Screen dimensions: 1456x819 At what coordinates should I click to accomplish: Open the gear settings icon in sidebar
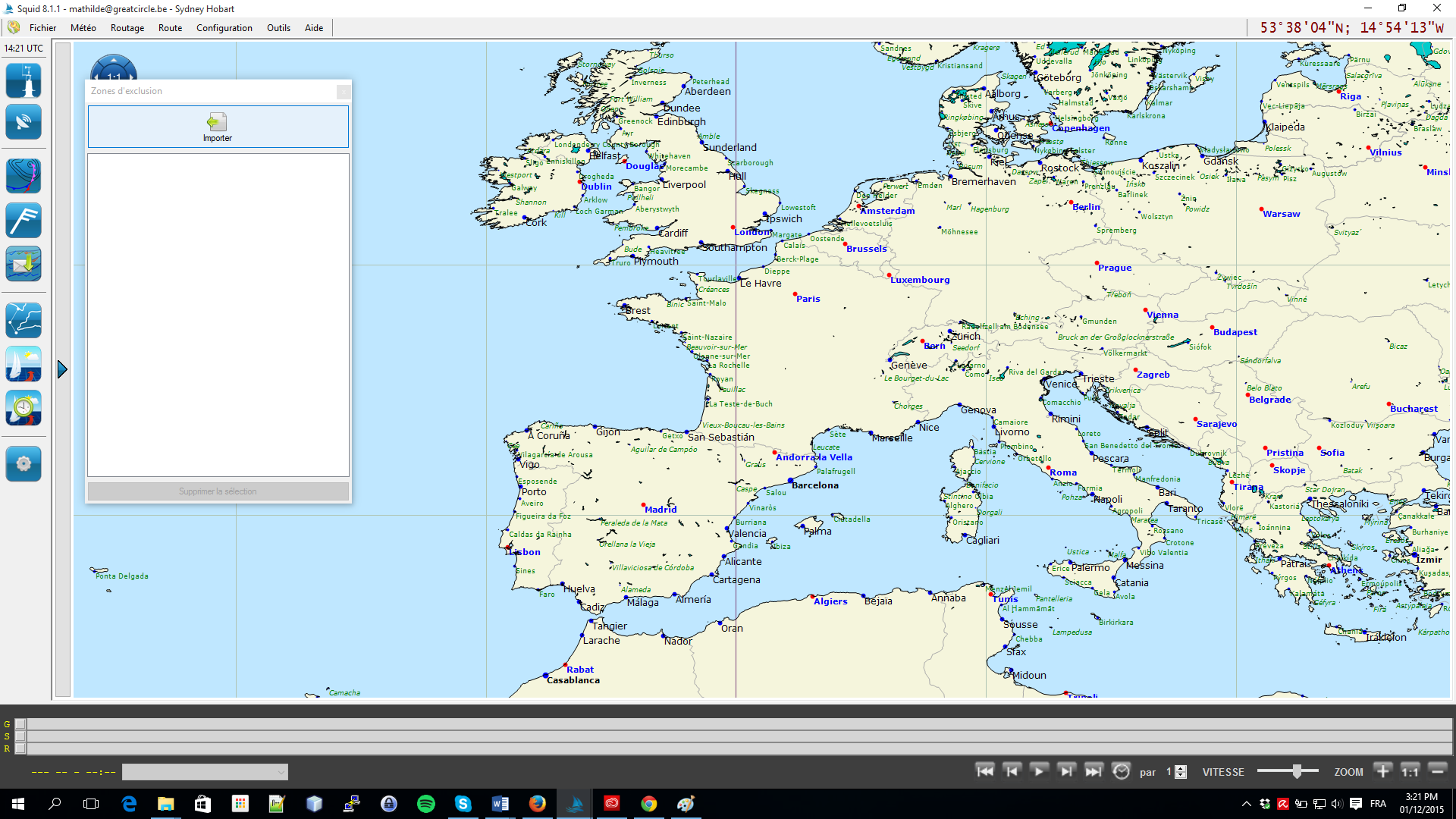point(24,463)
